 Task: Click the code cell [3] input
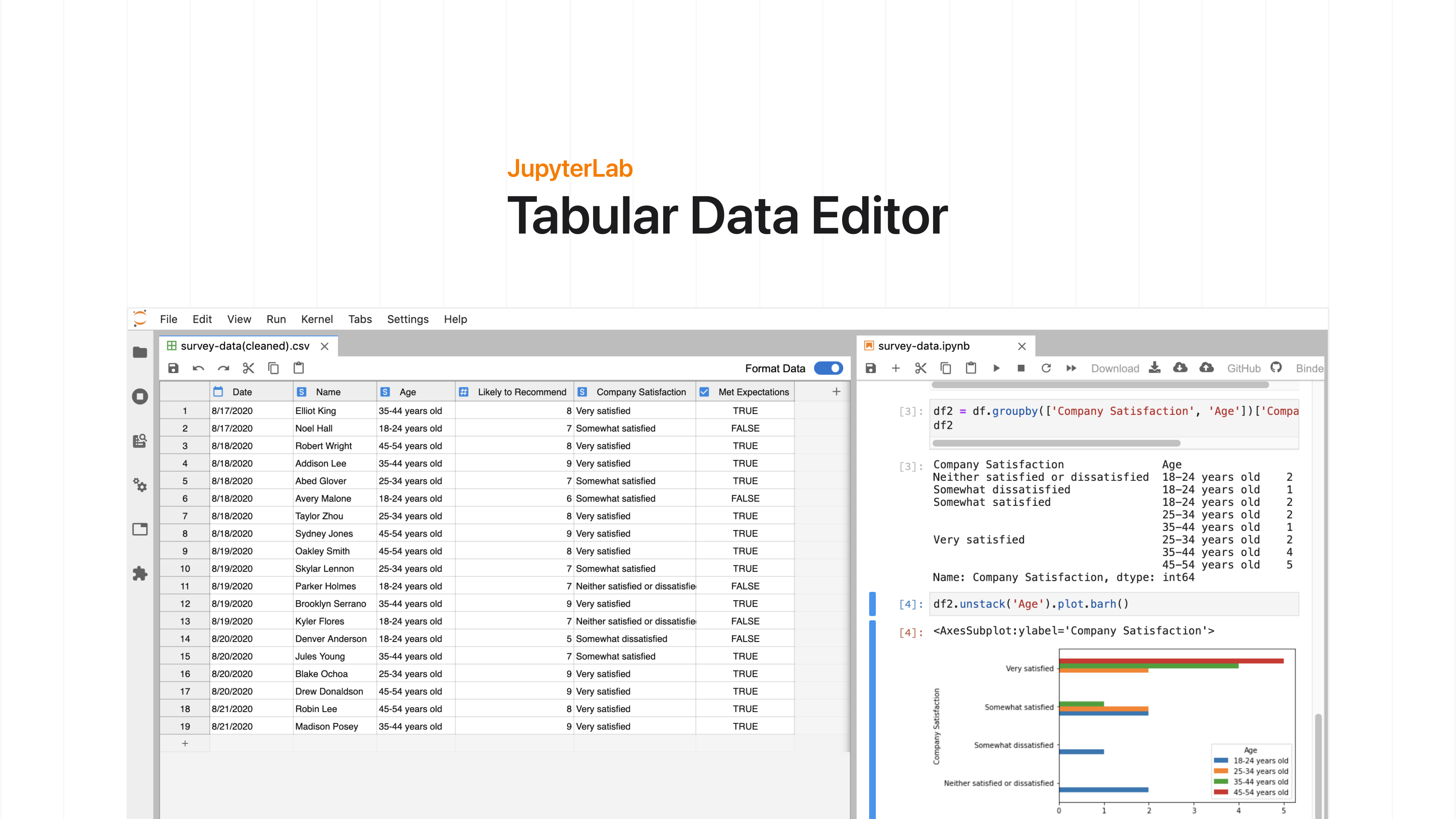pyautogui.click(x=1114, y=418)
